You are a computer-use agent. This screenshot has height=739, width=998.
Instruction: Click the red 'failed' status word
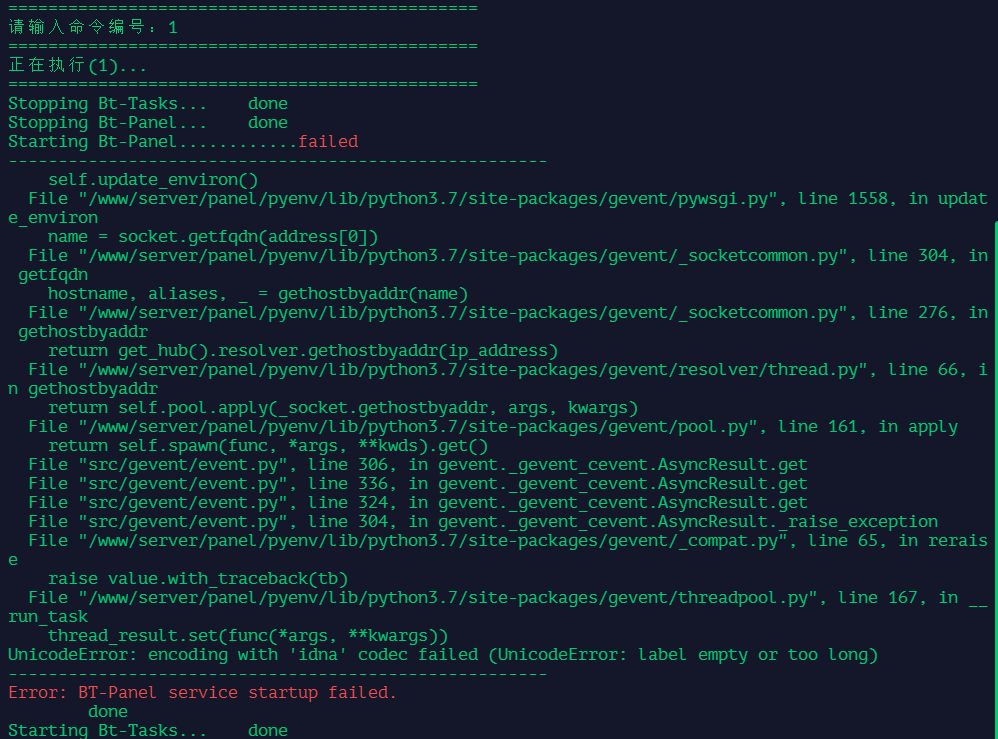(328, 141)
